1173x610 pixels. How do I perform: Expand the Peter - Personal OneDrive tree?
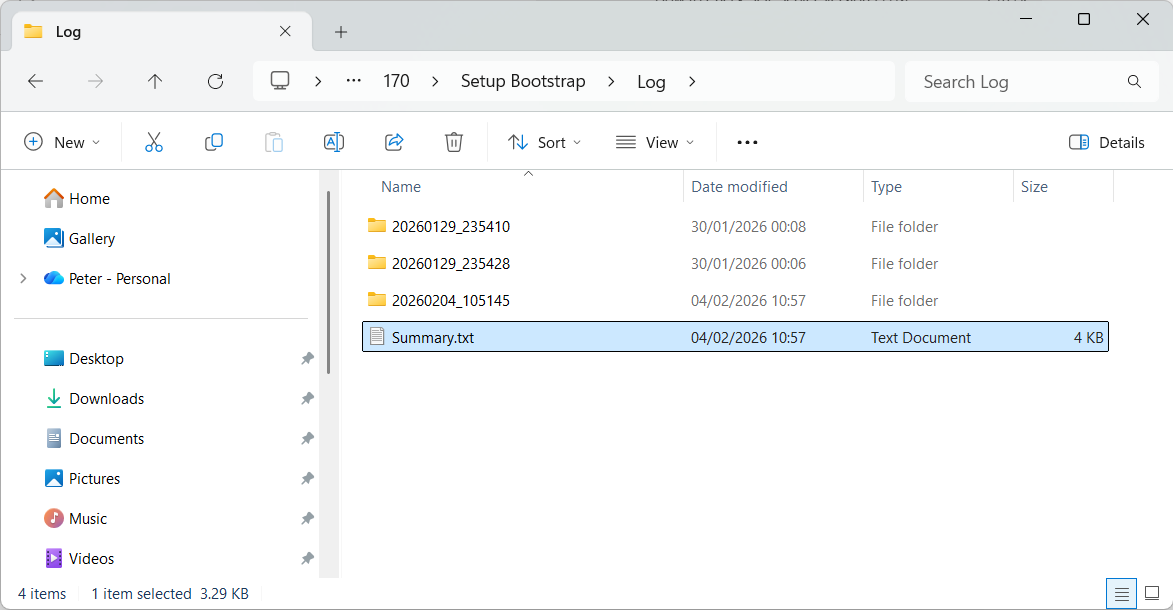(x=23, y=279)
